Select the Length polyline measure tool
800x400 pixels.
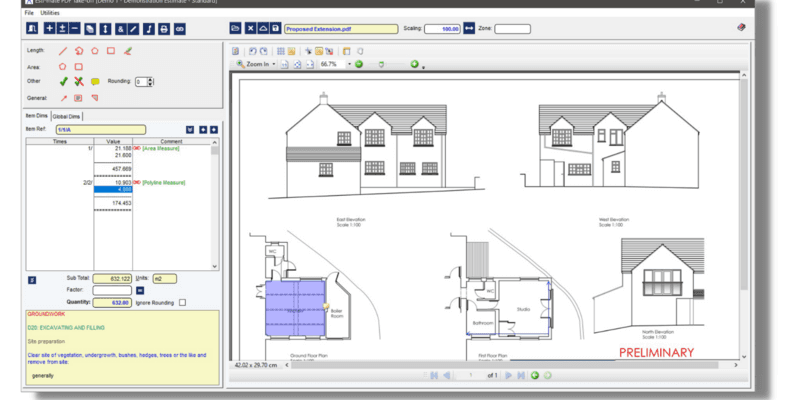[79, 51]
